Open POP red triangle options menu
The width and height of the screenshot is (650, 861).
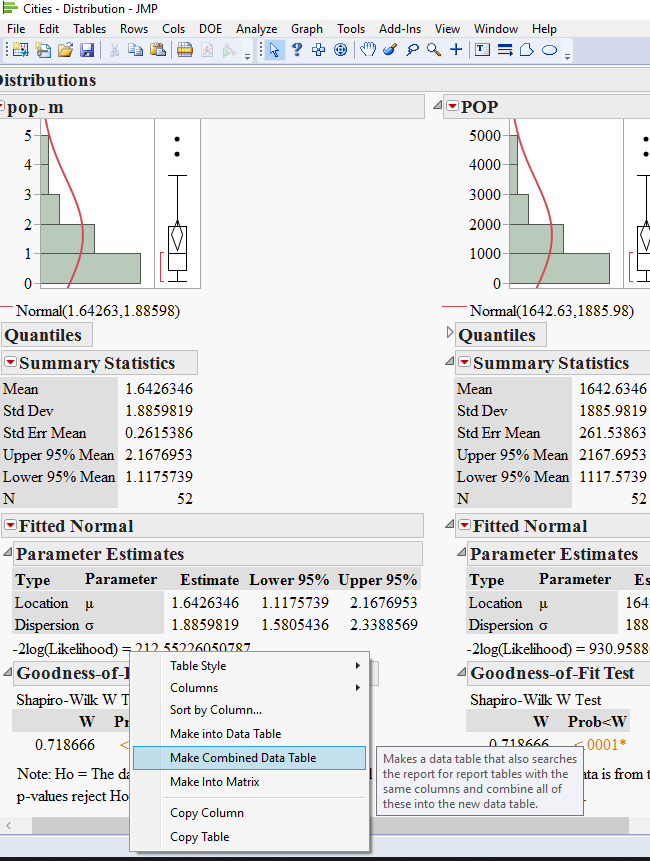pos(452,105)
